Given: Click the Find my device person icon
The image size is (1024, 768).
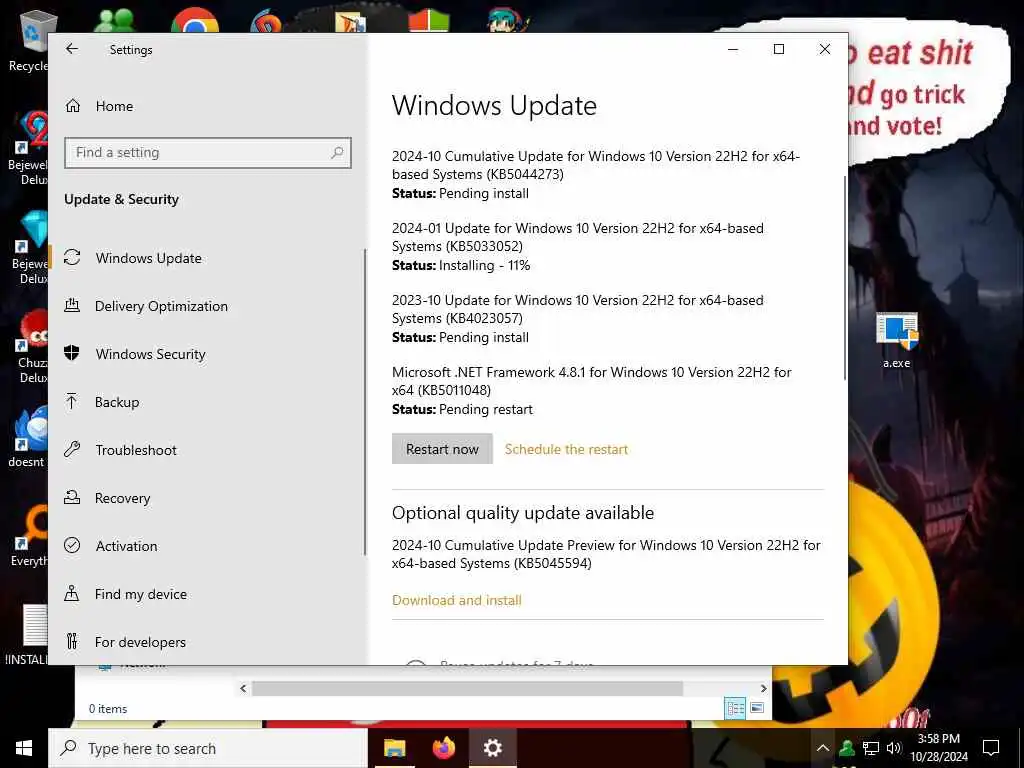Looking at the screenshot, I should pyautogui.click(x=72, y=593).
